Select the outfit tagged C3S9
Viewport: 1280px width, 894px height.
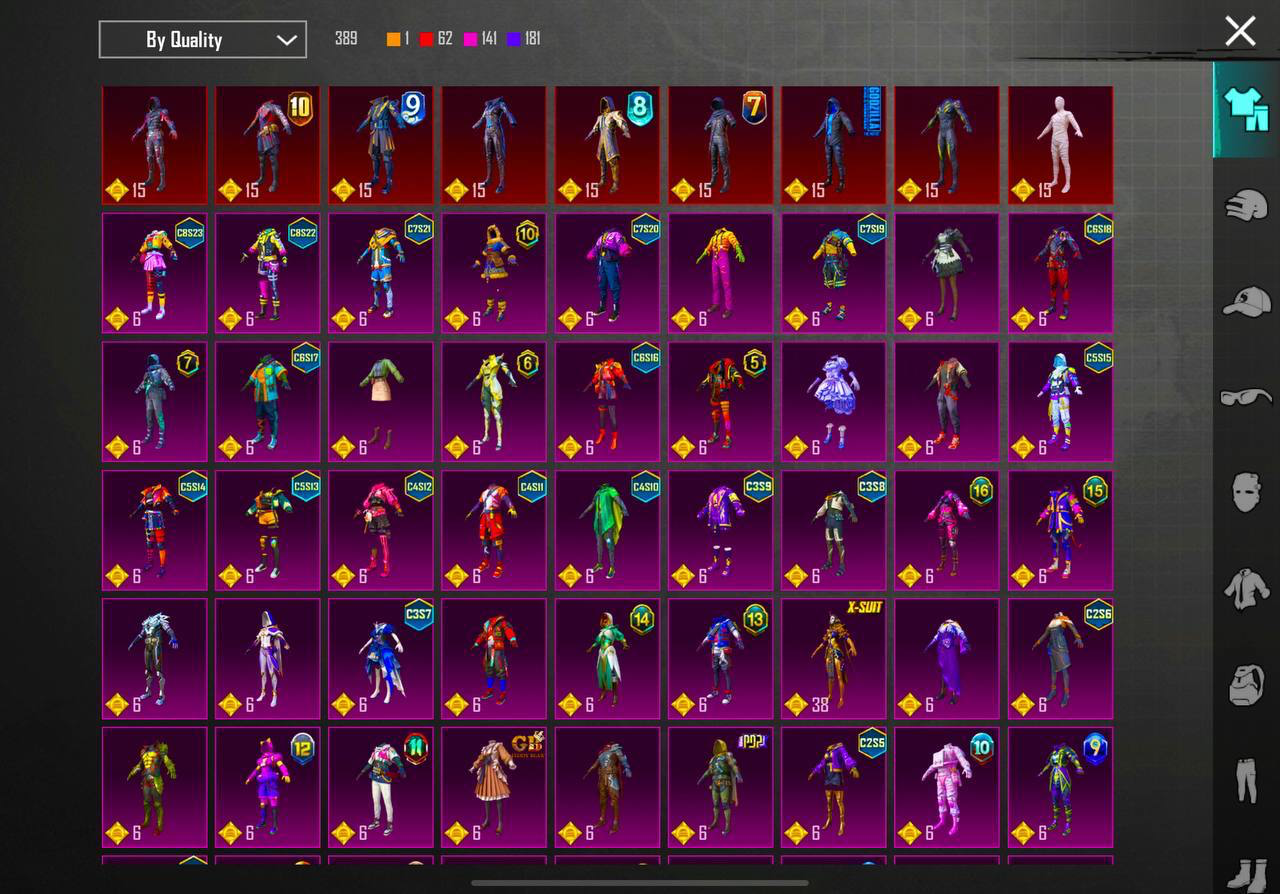[720, 530]
